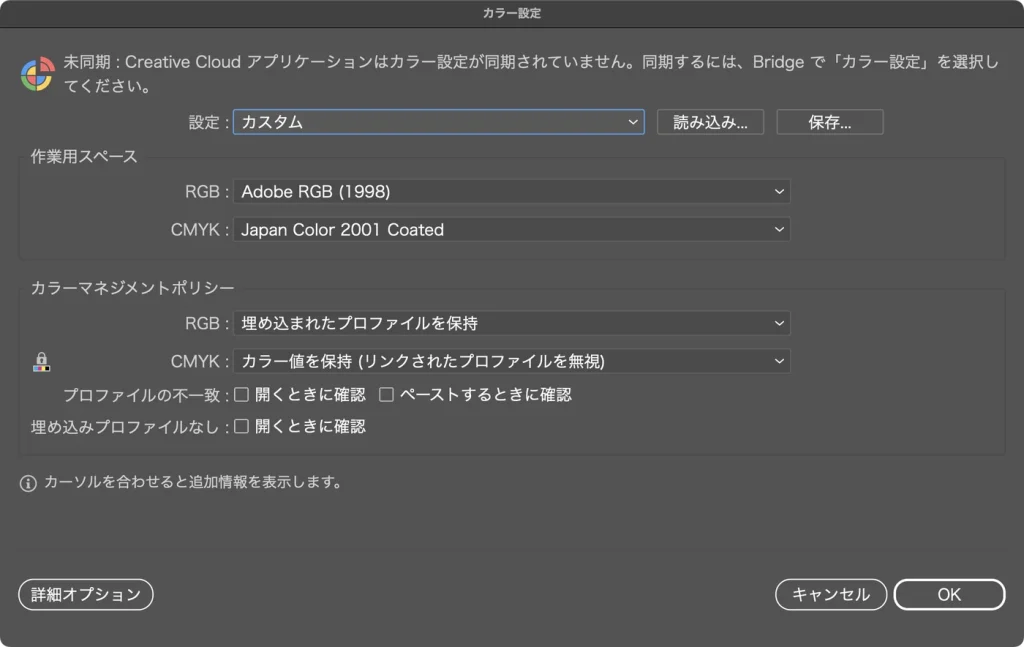This screenshot has width=1024, height=647.
Task: Click the 保存... button
Action: (829, 122)
